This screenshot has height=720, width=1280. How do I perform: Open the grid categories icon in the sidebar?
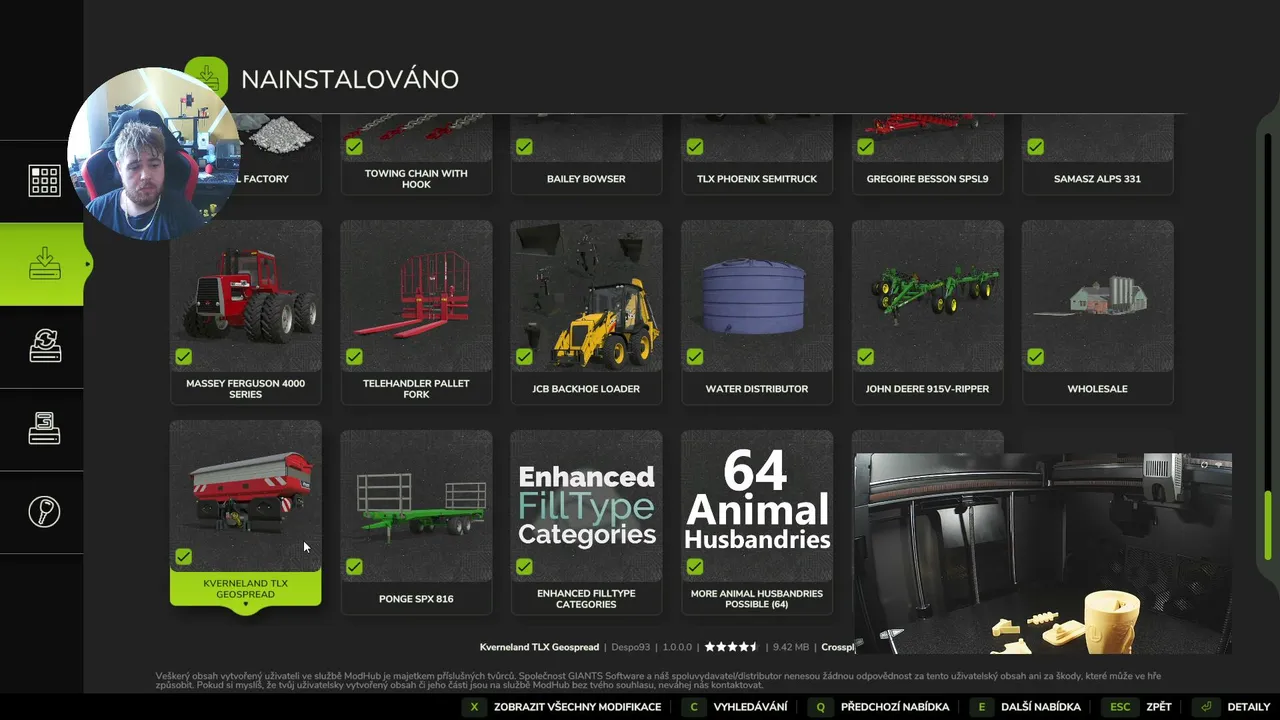44,181
